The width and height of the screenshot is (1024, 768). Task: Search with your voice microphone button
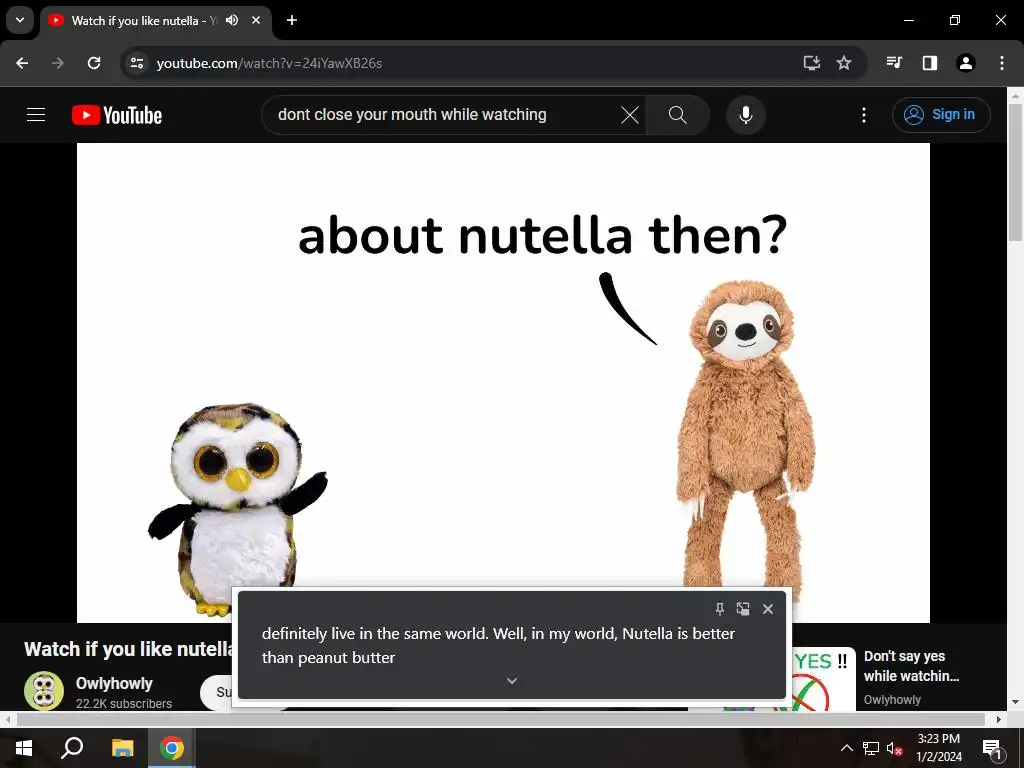click(x=746, y=115)
